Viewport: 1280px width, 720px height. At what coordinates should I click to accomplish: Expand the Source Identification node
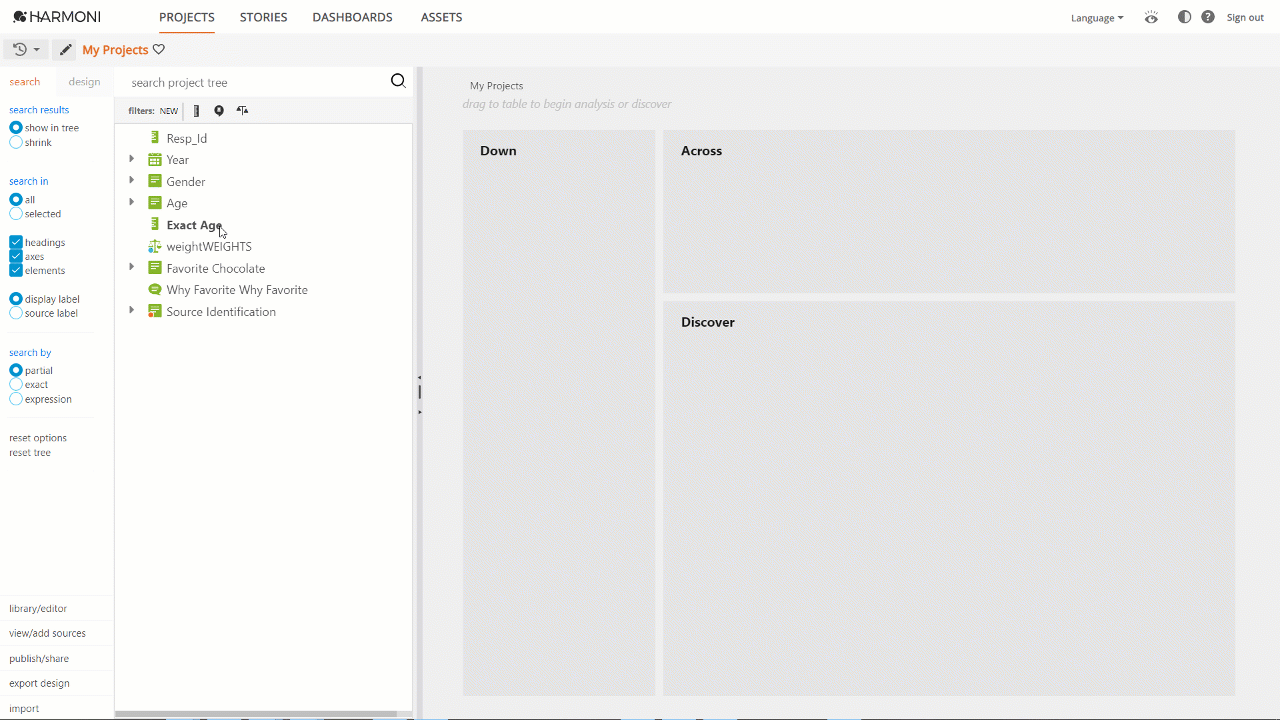(x=131, y=310)
